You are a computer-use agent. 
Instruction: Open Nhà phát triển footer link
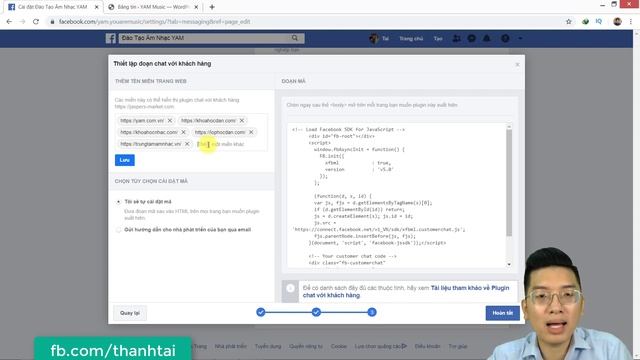231,346
